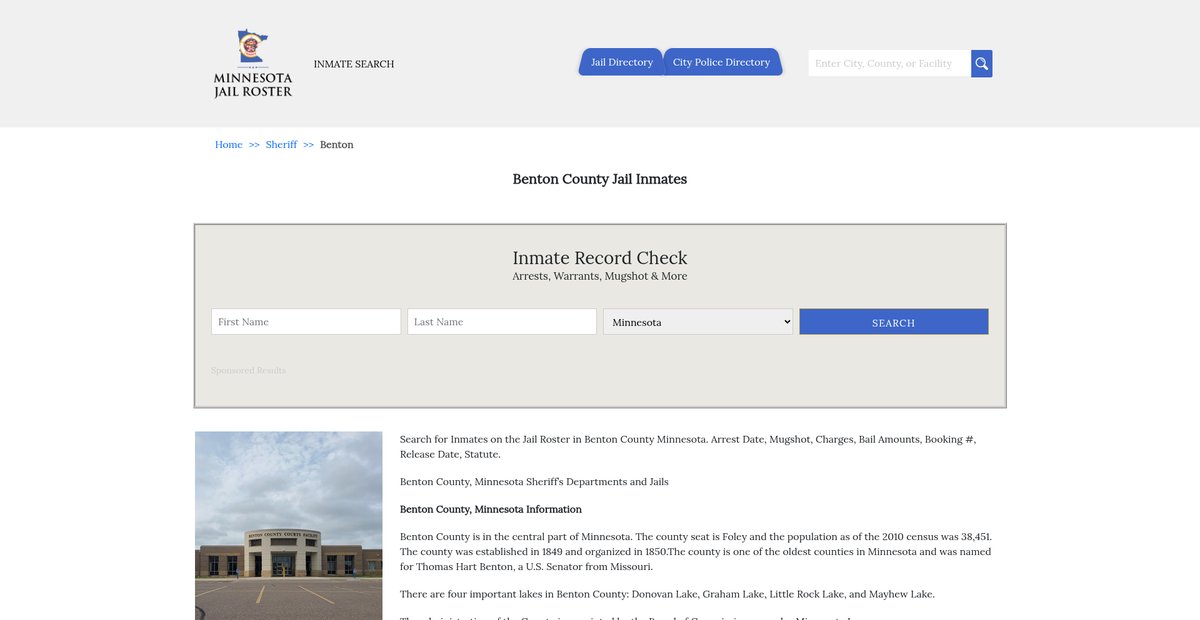Focus the First Name field
This screenshot has height=620, width=1200.
tap(306, 322)
